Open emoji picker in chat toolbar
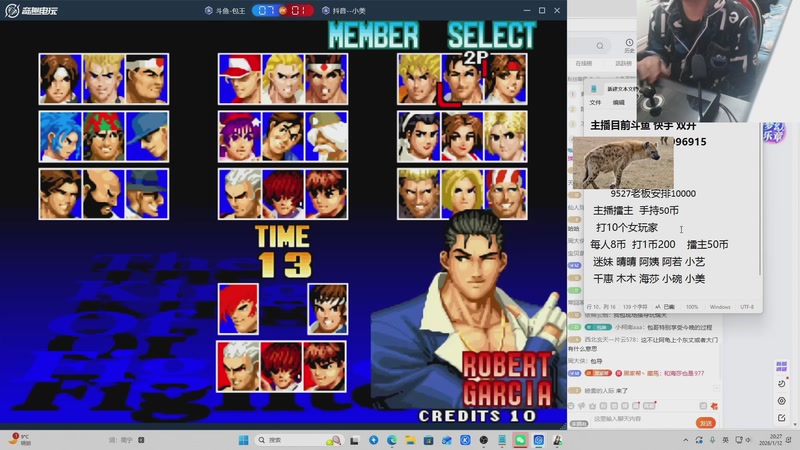 point(571,406)
